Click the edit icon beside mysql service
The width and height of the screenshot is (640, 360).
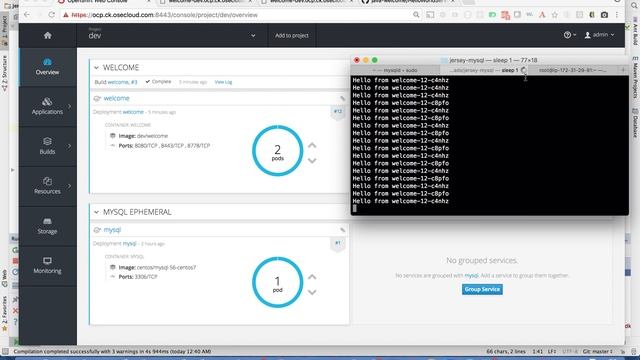point(342,230)
